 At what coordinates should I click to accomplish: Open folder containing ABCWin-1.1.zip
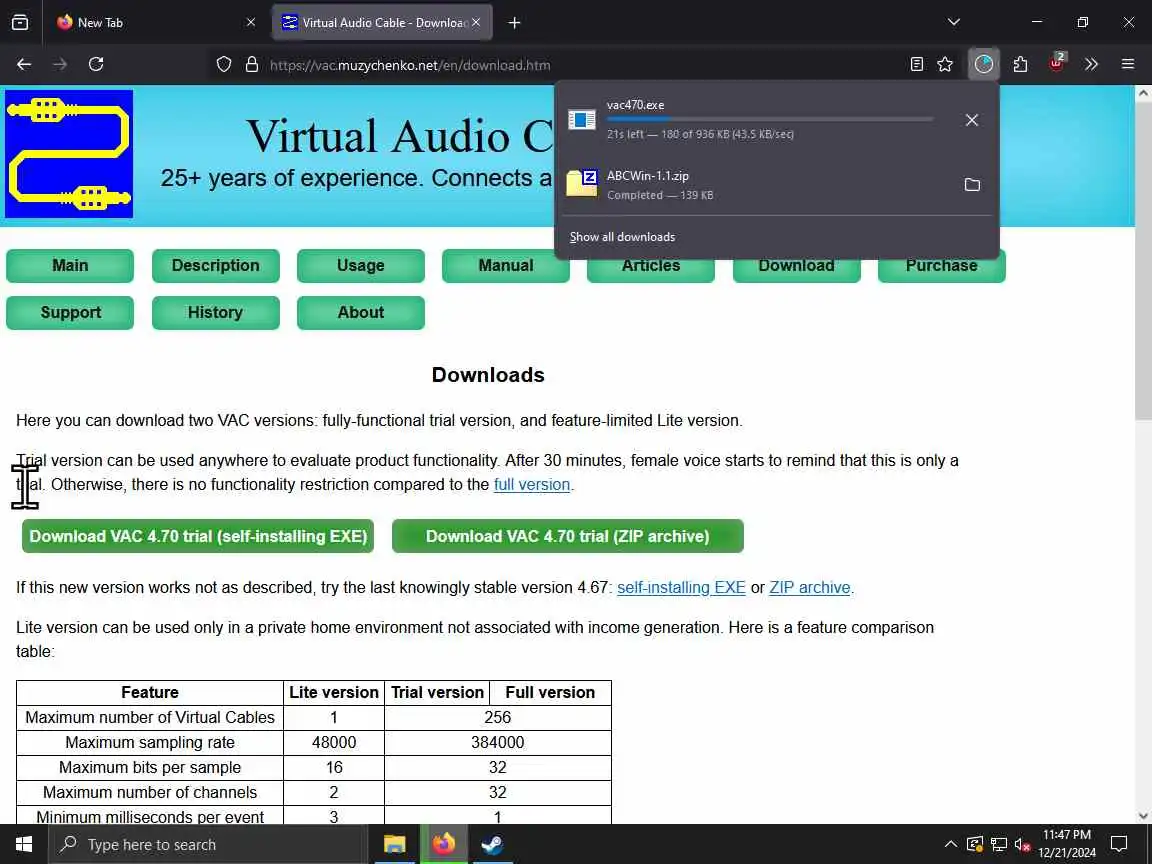tap(971, 184)
